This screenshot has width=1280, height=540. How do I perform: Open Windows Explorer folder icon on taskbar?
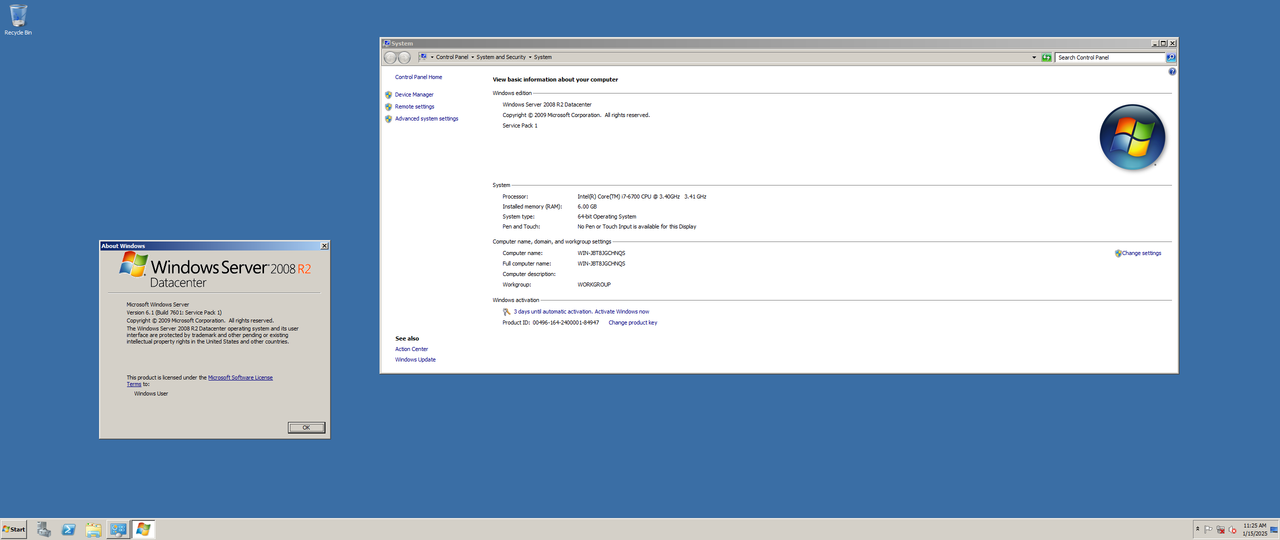tap(94, 529)
